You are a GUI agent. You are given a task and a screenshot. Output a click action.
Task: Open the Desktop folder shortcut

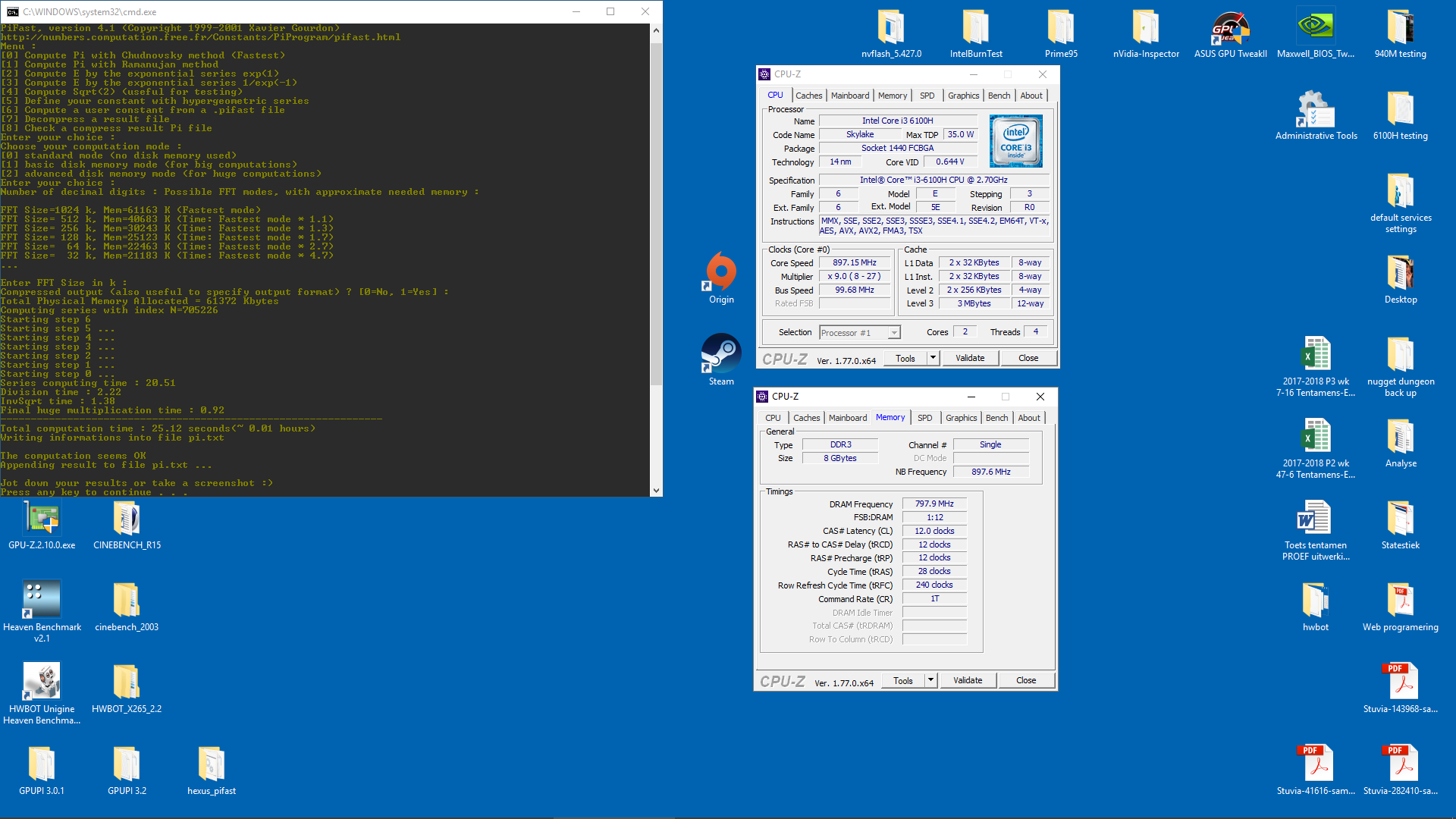(x=1401, y=280)
